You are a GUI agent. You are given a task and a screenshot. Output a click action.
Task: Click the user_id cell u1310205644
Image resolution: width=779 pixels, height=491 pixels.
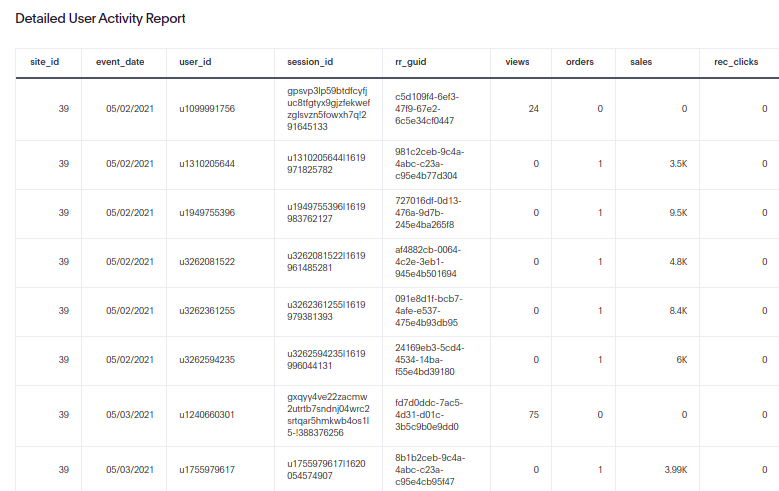[x=206, y=163]
